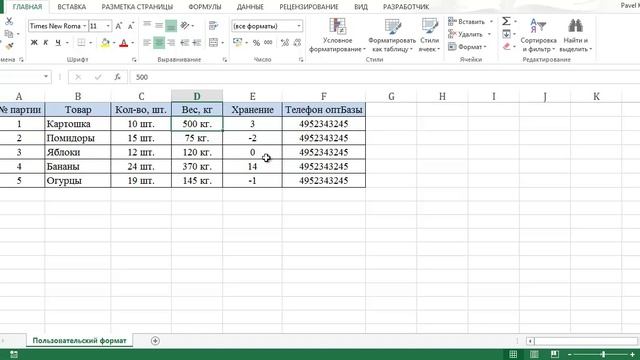
Task: Apply thousands separator 000 format
Action: click(268, 42)
